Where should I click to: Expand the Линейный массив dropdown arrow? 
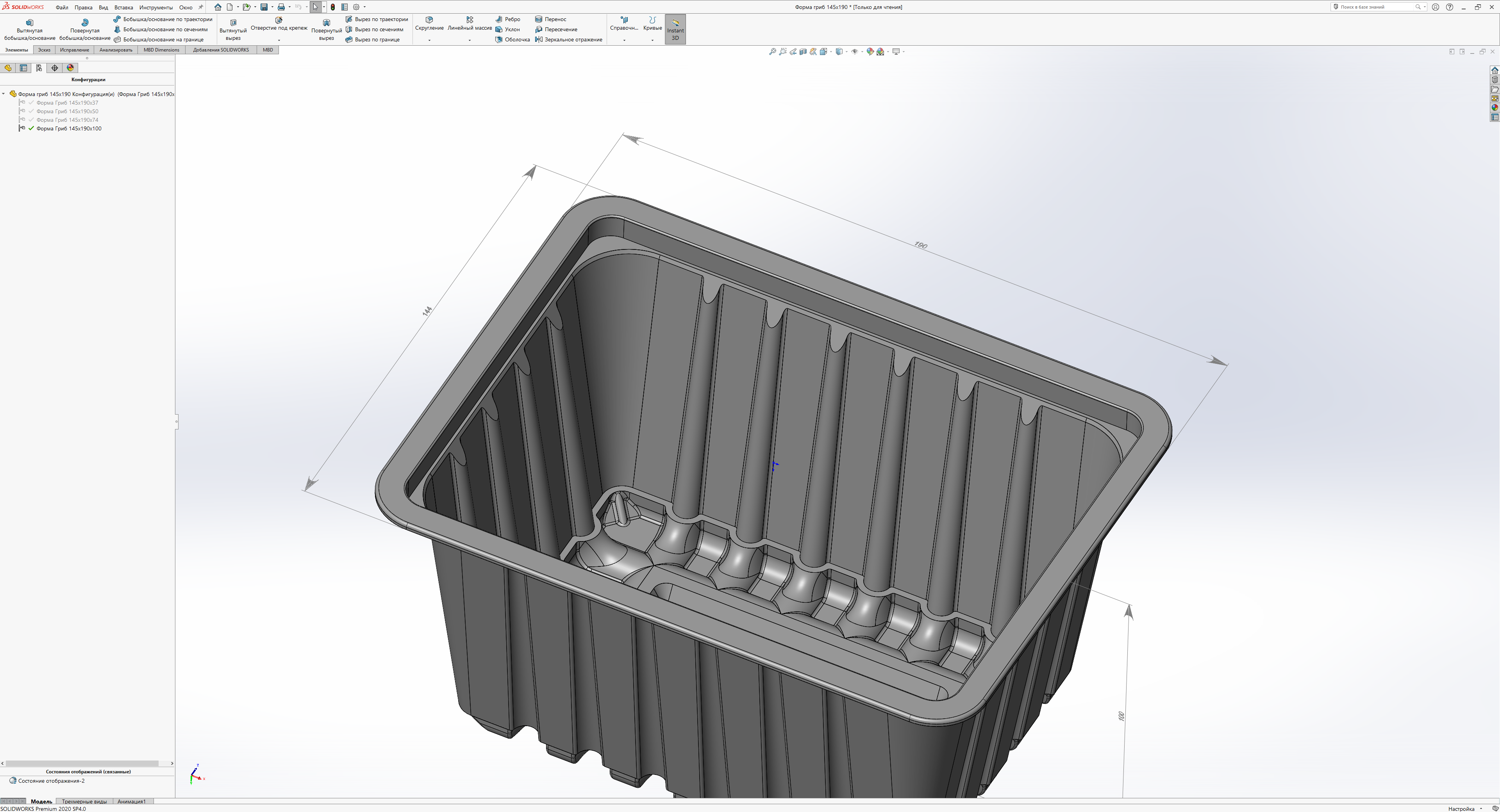(469, 40)
